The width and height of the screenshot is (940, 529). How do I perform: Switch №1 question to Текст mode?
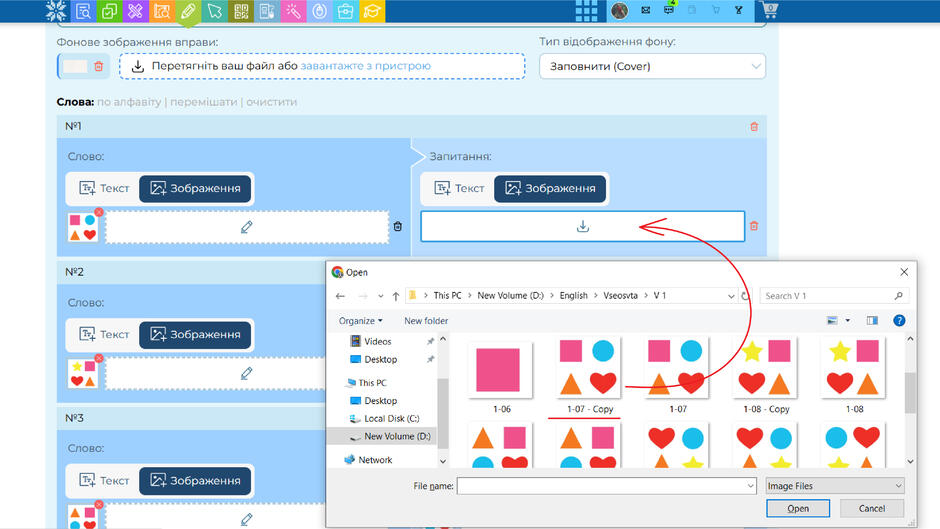coord(459,188)
